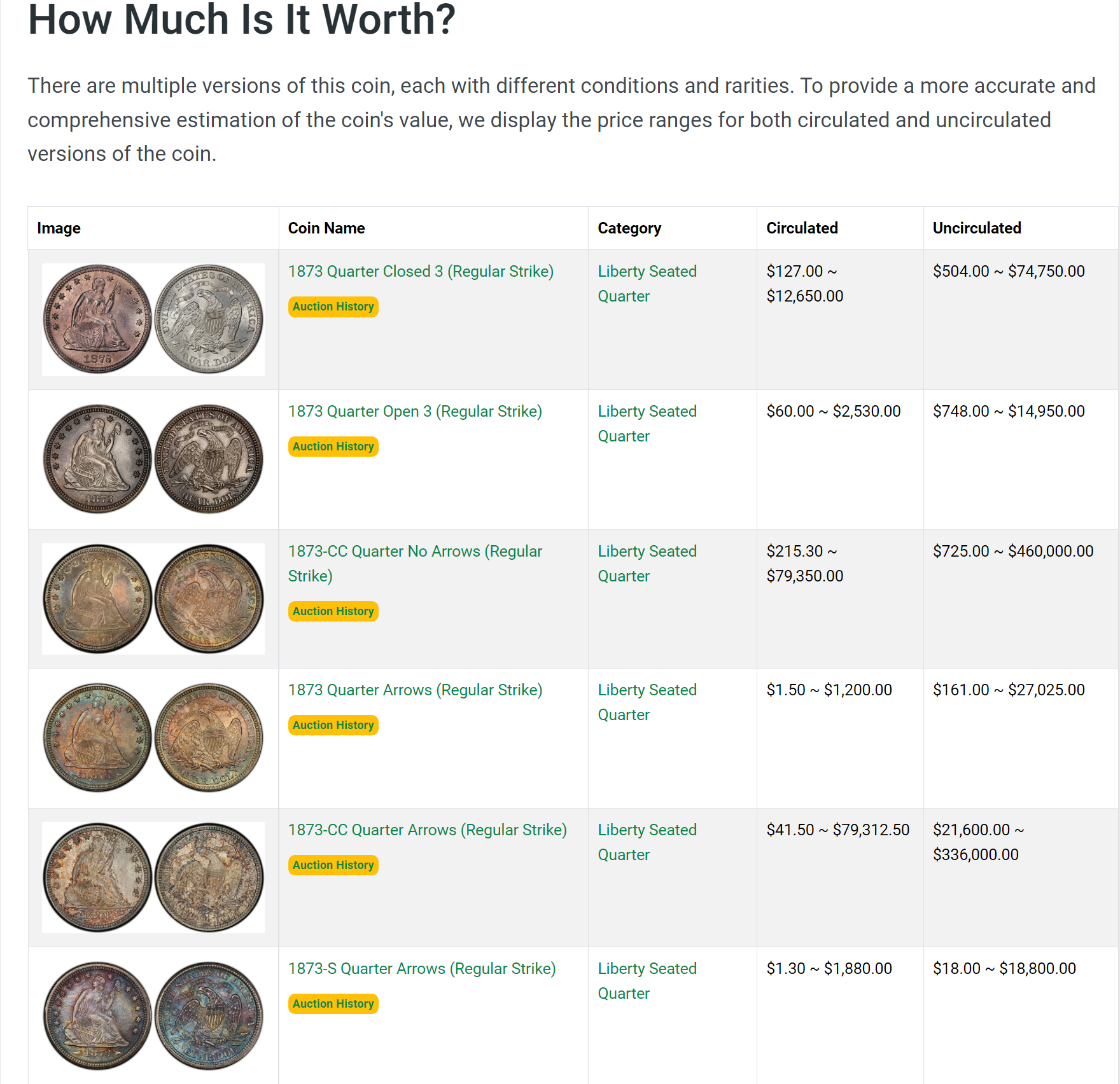Open Liberty Seated Quarter category in Open 3 row
Screen dimensions: 1120x1084
647,424
